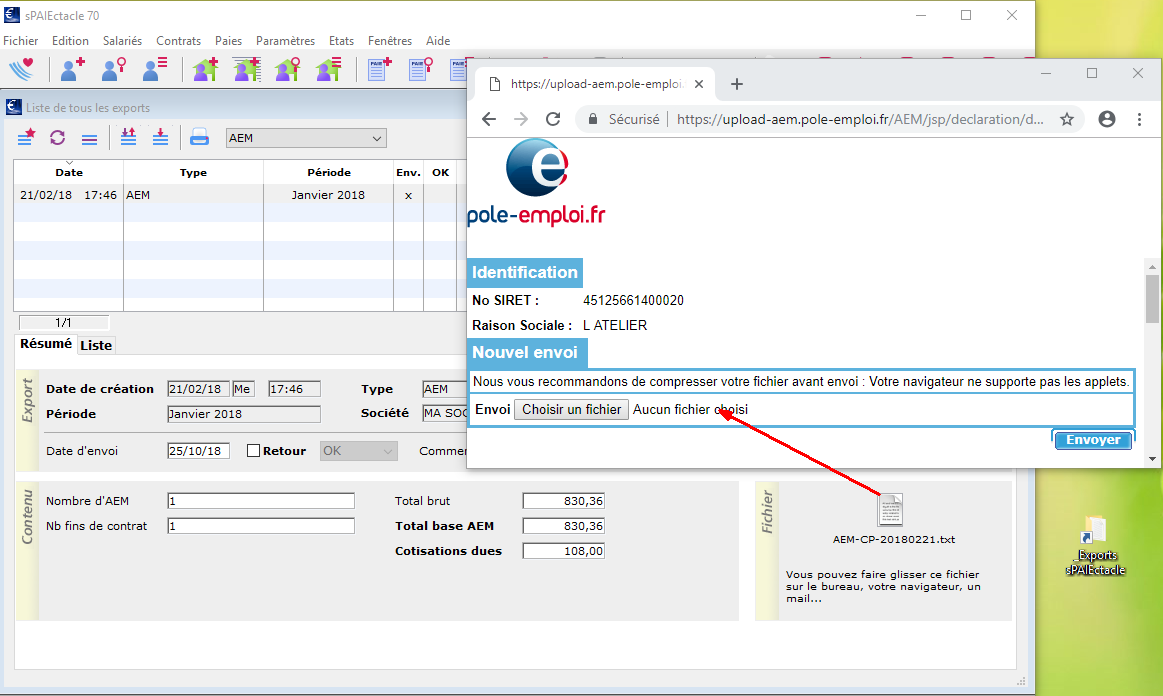Click the heart and waves icon in the sPAIEctacle toolbar
This screenshot has width=1163, height=696.
click(x=22, y=69)
